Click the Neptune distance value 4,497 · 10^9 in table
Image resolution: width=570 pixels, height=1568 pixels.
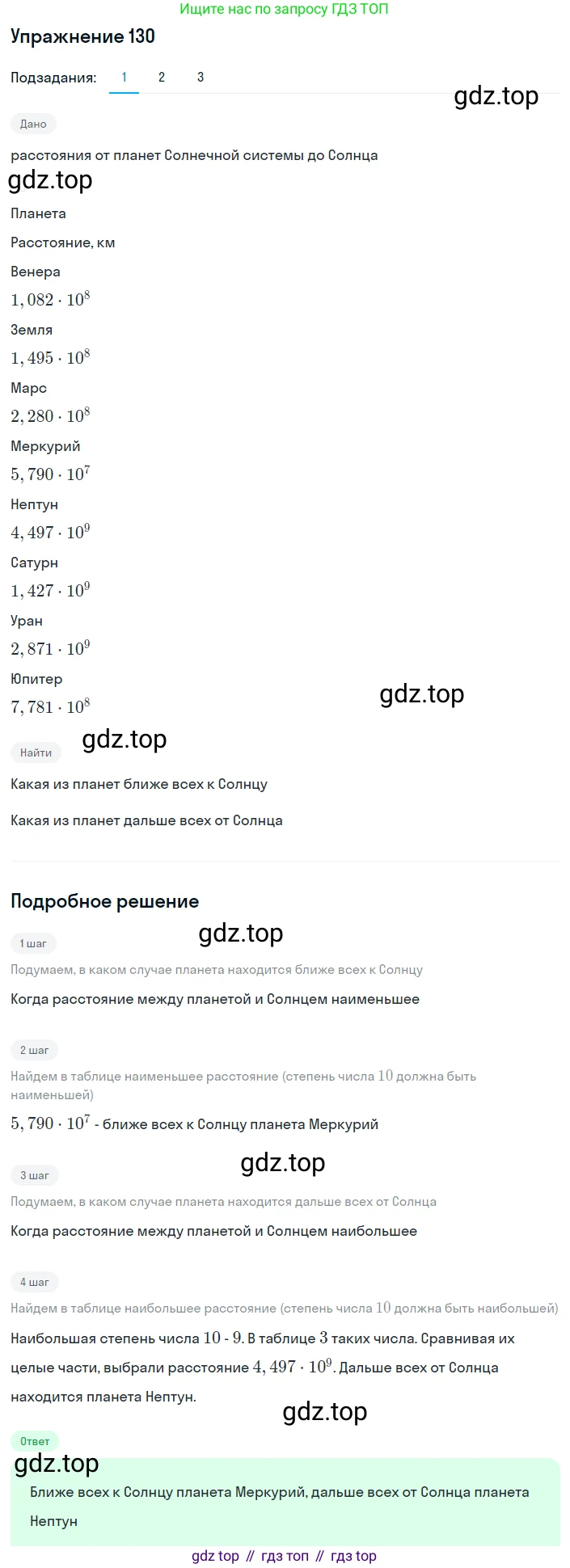coord(50,532)
